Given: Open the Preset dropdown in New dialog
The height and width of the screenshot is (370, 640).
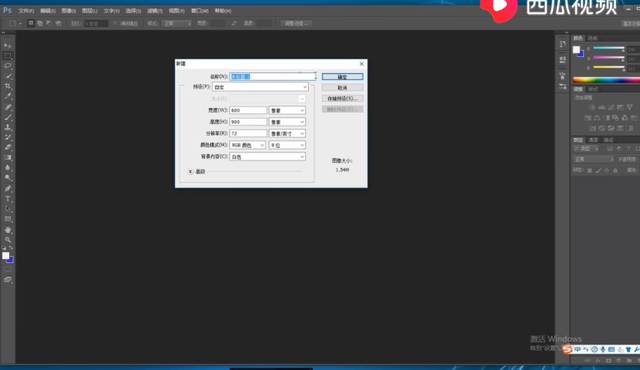Looking at the screenshot, I should coord(260,87).
